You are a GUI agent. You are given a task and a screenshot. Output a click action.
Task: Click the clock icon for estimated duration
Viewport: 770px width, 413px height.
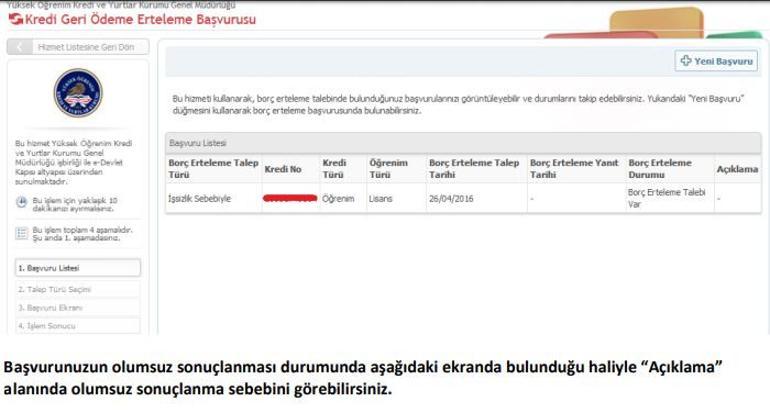(22, 202)
